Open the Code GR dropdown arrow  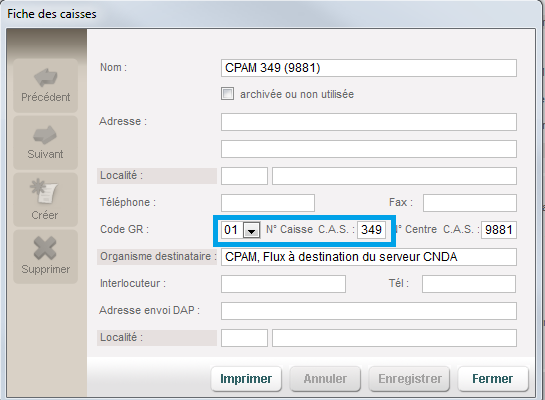252,230
